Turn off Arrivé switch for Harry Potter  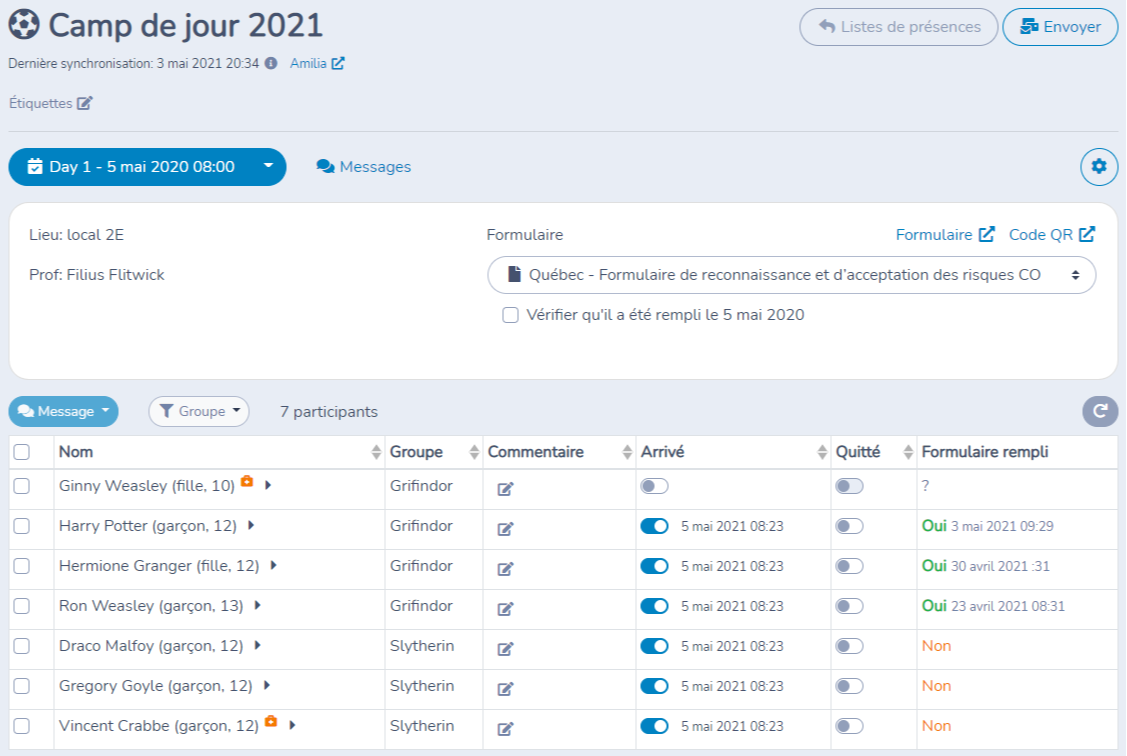(654, 526)
